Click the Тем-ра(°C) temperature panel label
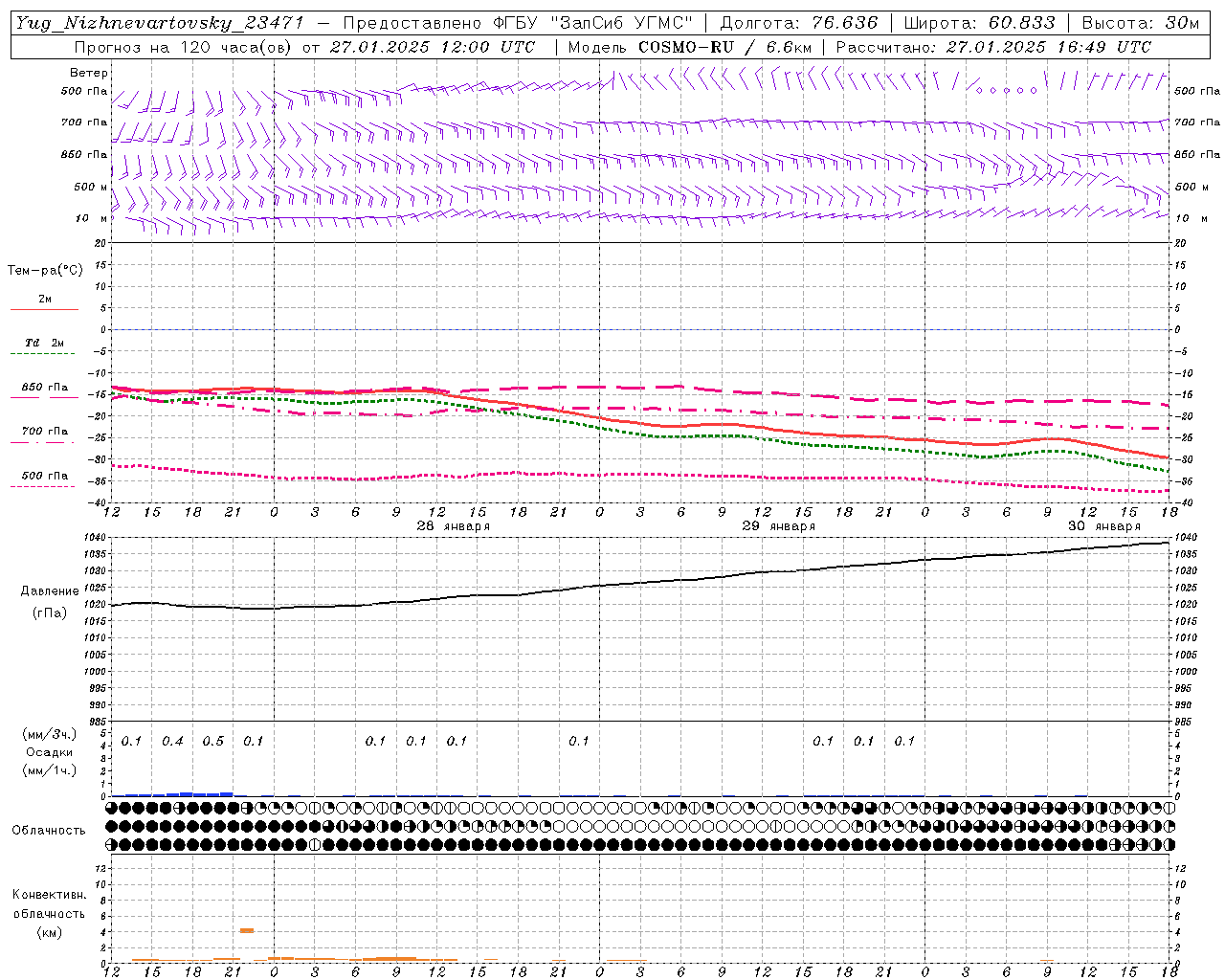1225x980 pixels. point(45,271)
